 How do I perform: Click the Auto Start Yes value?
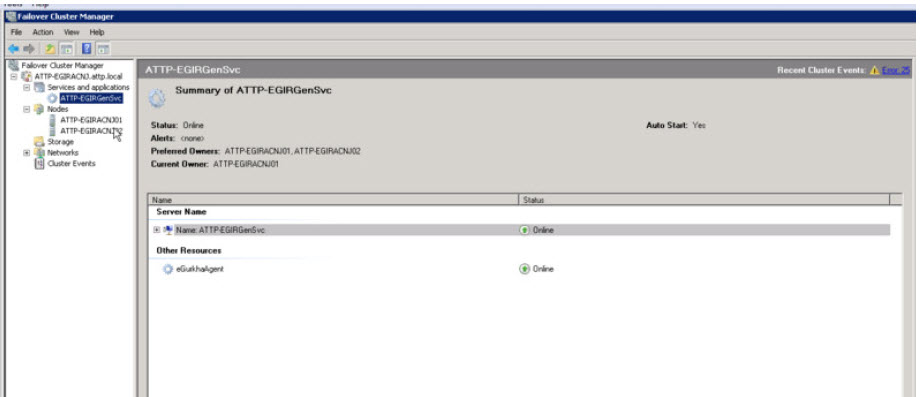[699, 125]
